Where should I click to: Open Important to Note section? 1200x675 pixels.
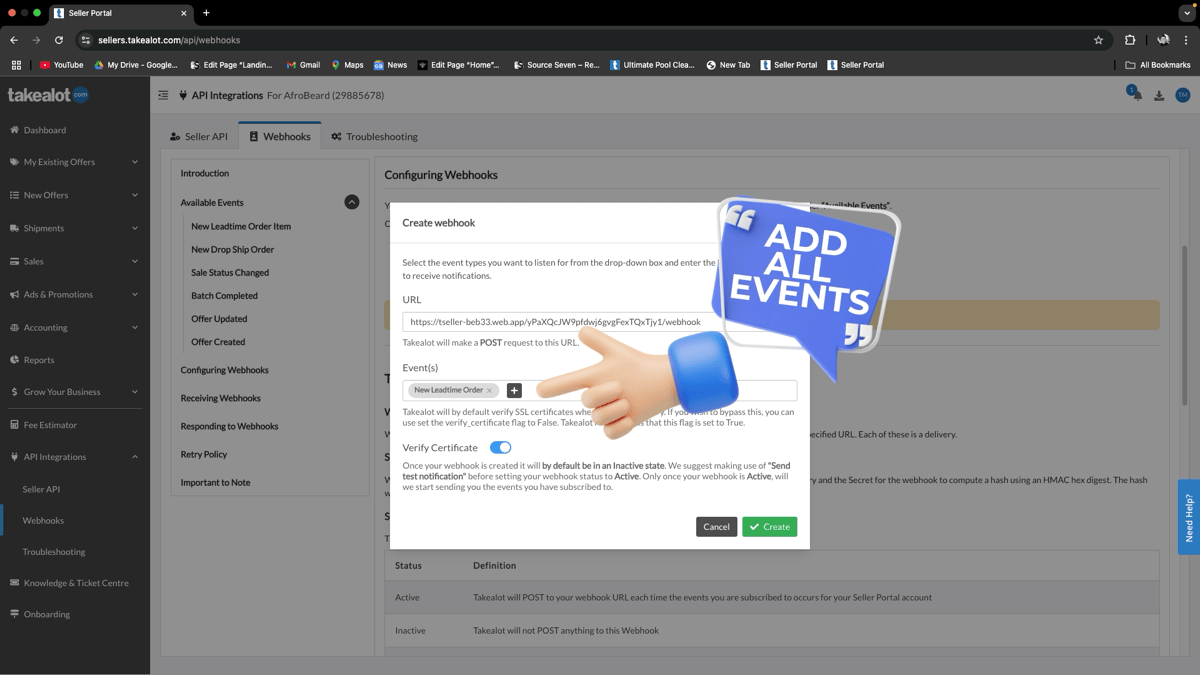click(x=215, y=482)
